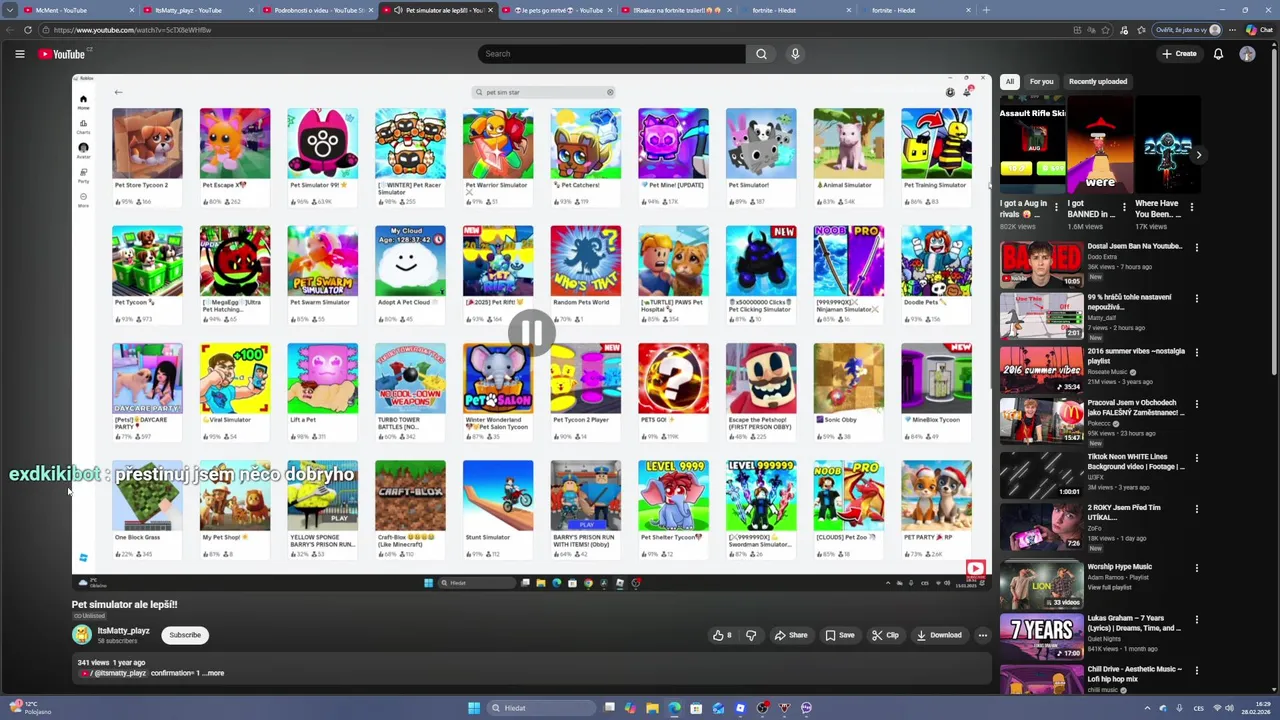Click the browser address bar URL
The width and height of the screenshot is (1280, 720).
click(x=132, y=30)
